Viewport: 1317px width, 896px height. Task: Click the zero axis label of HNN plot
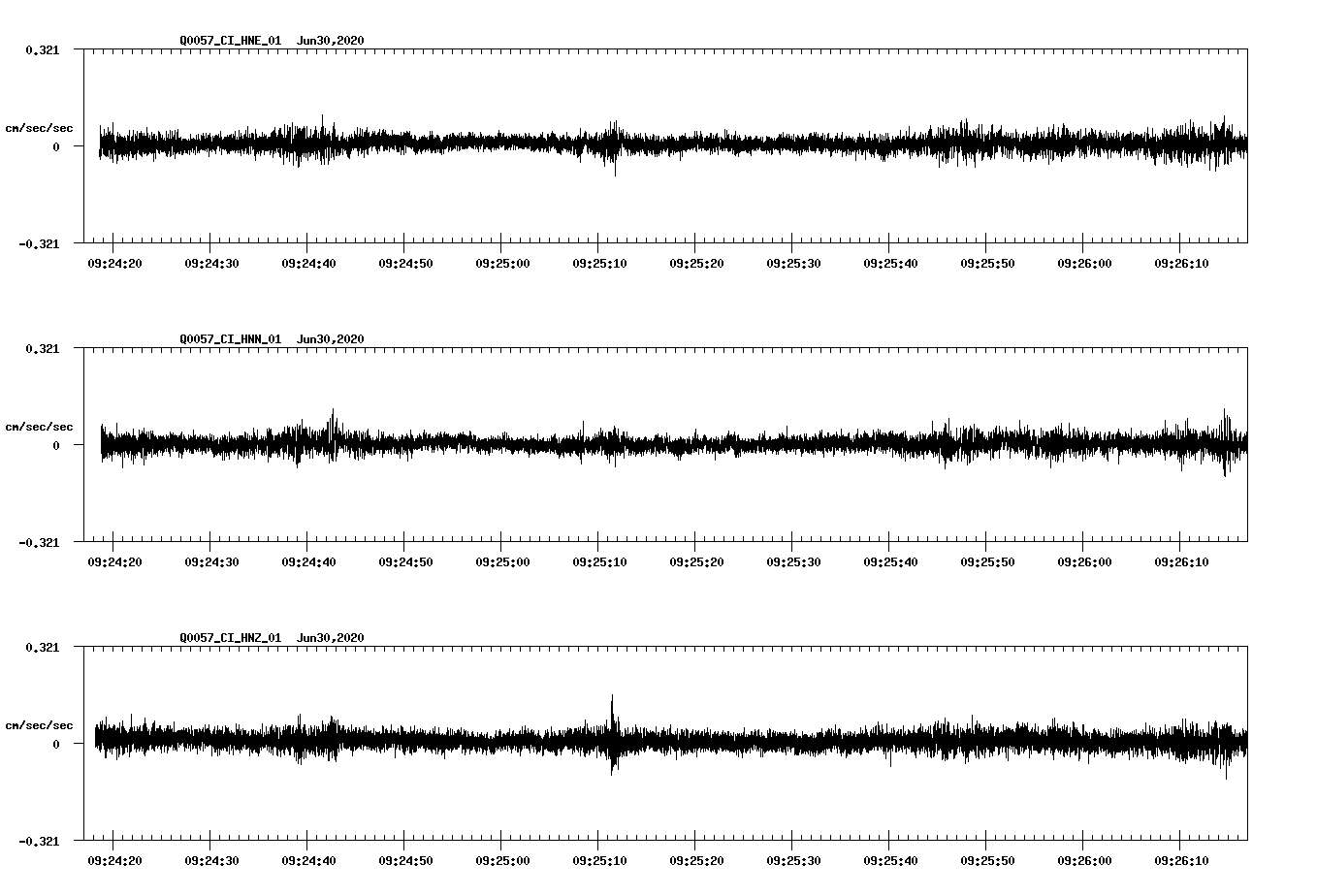click(56, 446)
